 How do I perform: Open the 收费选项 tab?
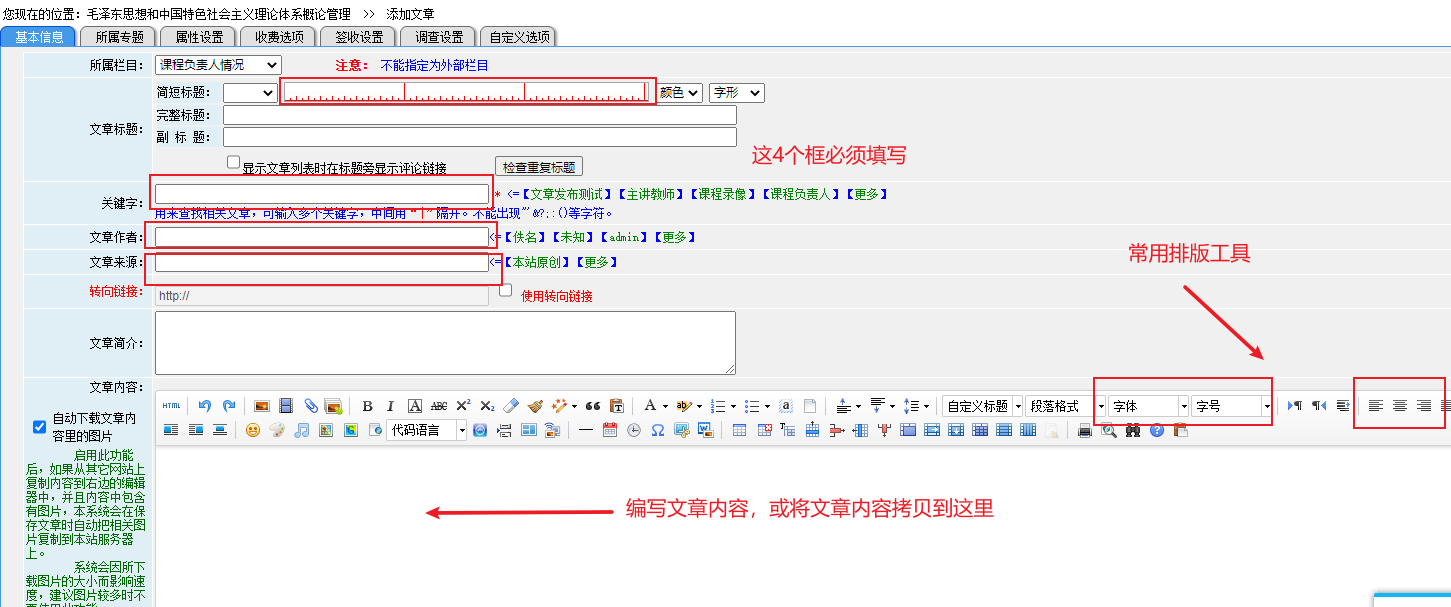point(278,37)
